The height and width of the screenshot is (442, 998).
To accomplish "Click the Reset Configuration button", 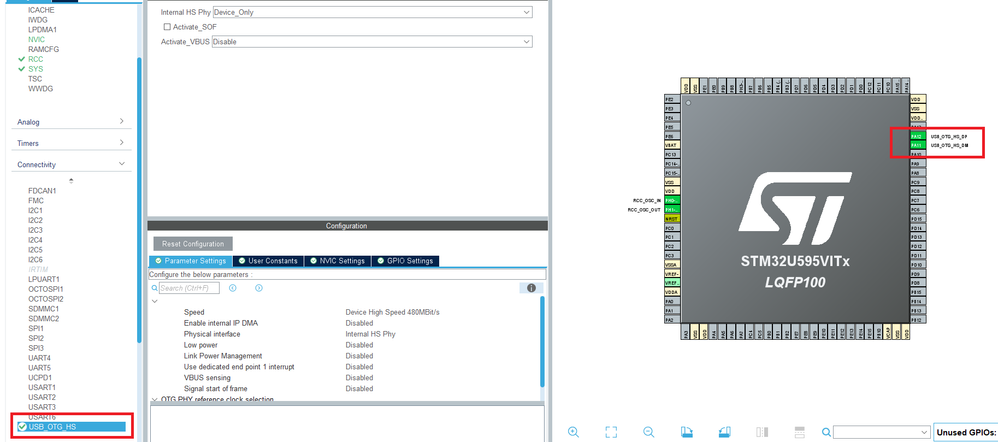I will point(193,244).
